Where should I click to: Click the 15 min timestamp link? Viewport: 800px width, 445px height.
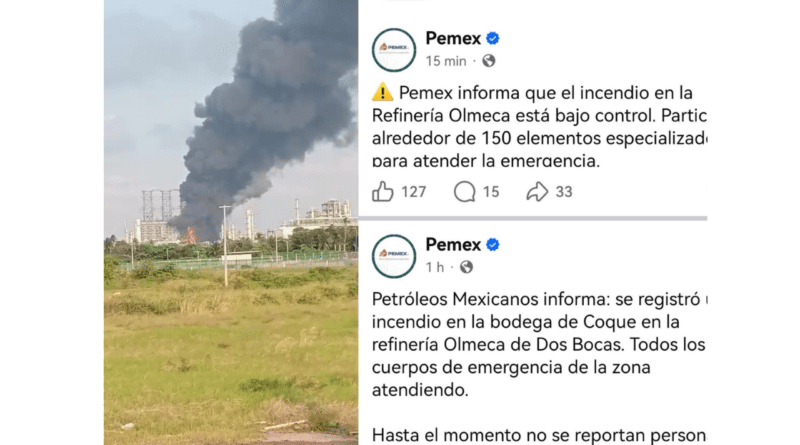pos(446,61)
